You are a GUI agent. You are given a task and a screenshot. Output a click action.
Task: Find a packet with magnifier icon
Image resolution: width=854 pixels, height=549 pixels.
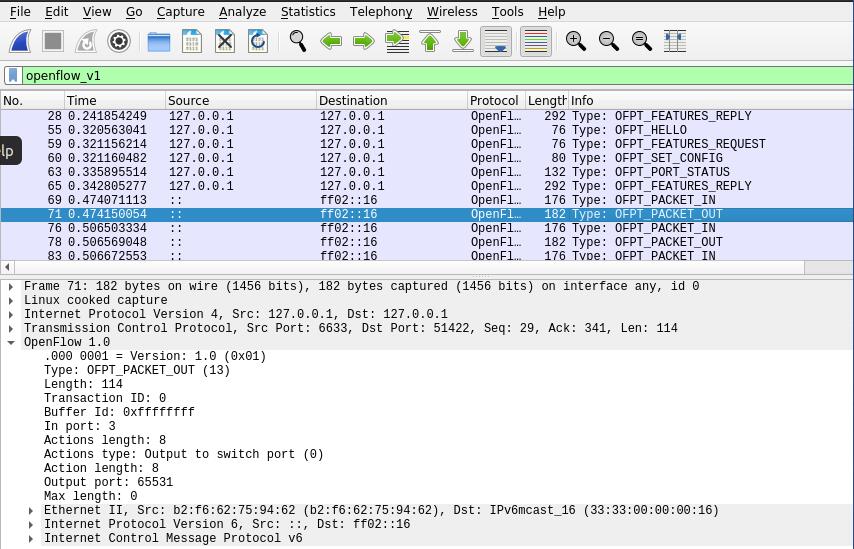[297, 41]
